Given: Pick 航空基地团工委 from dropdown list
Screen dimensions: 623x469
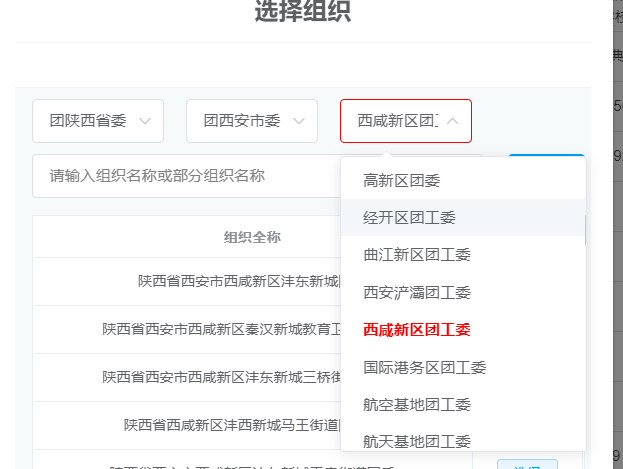Looking at the screenshot, I should click(x=463, y=405).
